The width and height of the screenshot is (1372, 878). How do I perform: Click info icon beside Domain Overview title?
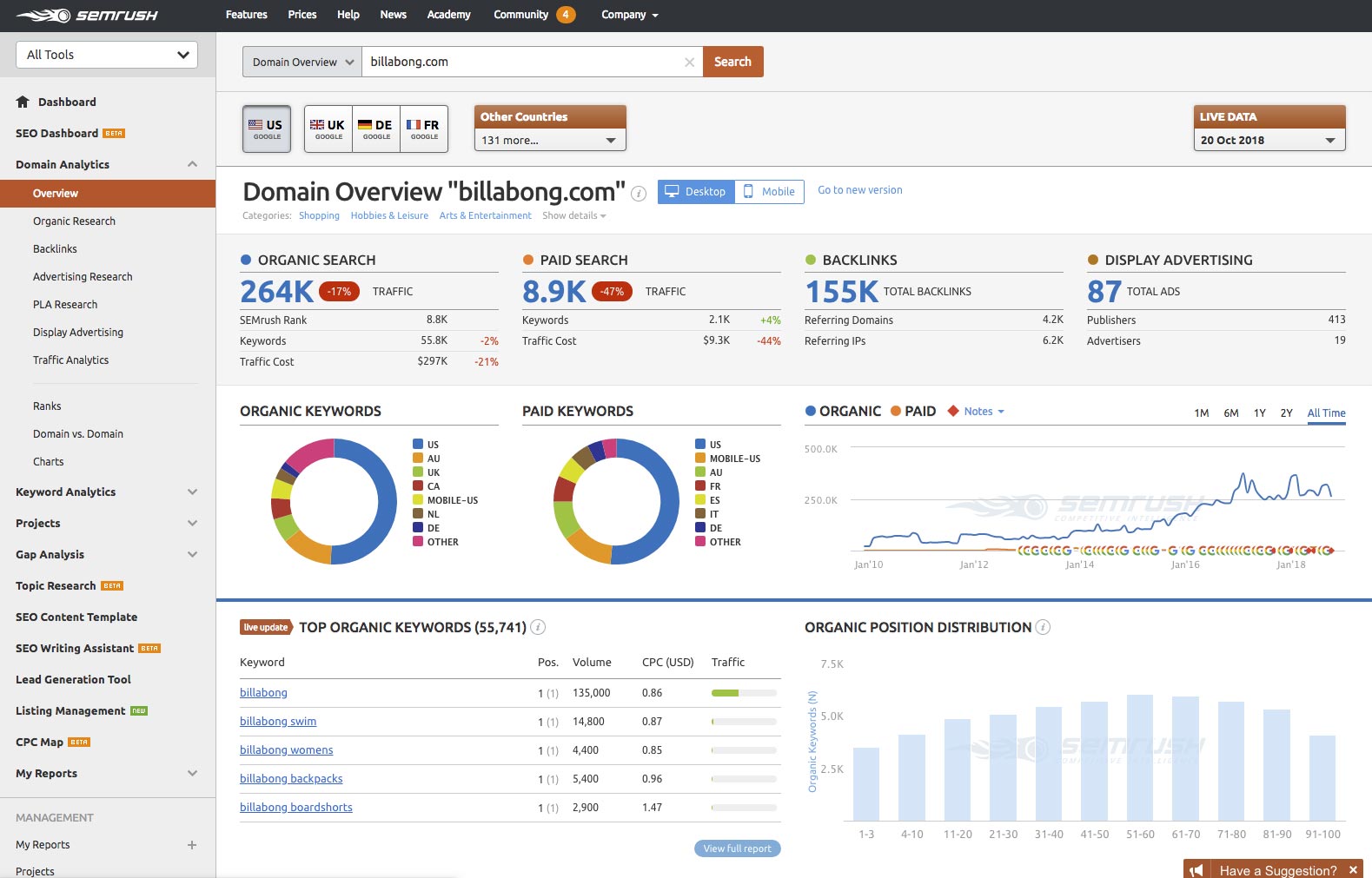(x=639, y=194)
